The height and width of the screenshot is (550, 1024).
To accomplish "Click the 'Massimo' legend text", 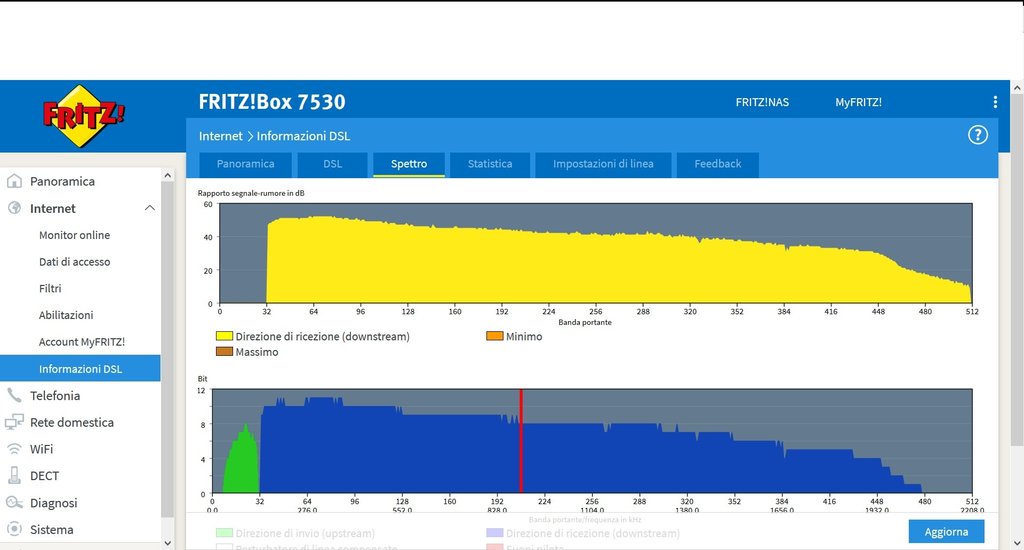I will 257,352.
